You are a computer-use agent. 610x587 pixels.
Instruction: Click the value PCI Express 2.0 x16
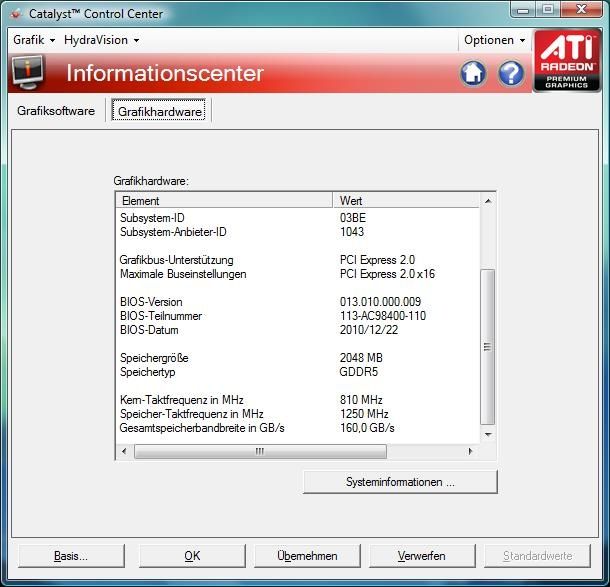click(387, 274)
